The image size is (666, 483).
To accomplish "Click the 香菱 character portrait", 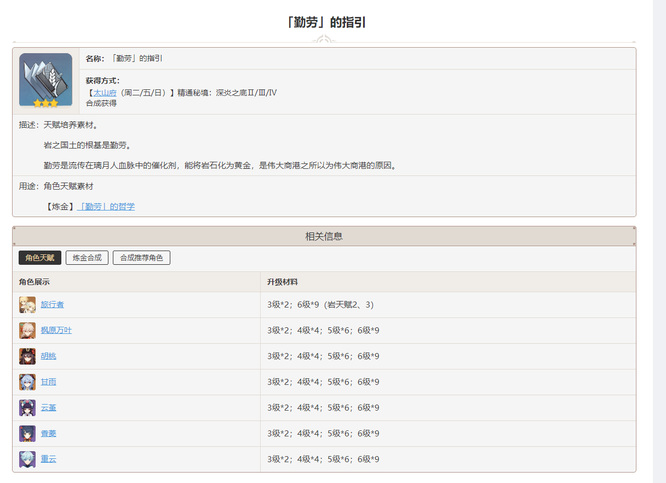I will coord(27,434).
